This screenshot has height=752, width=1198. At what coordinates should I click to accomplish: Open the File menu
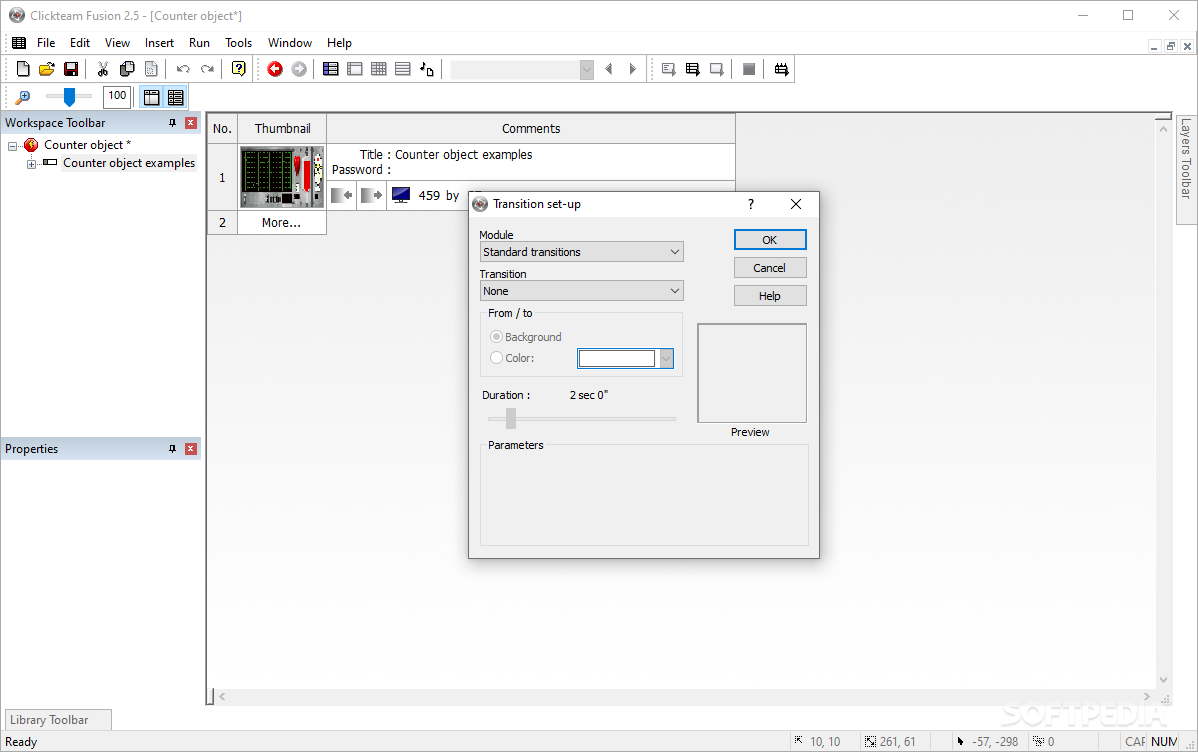pyautogui.click(x=46, y=43)
